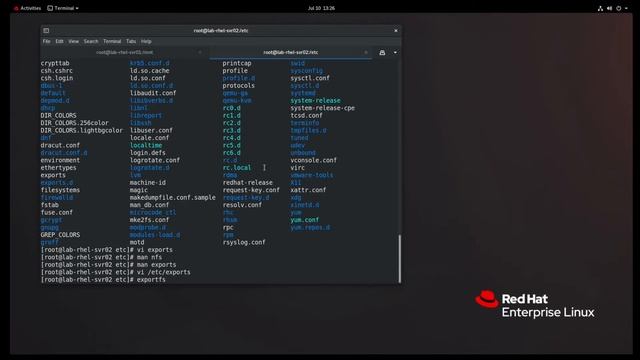Click the 'dracut.conf' entry
Viewport: 640px width, 360px height.
(x=60, y=145)
